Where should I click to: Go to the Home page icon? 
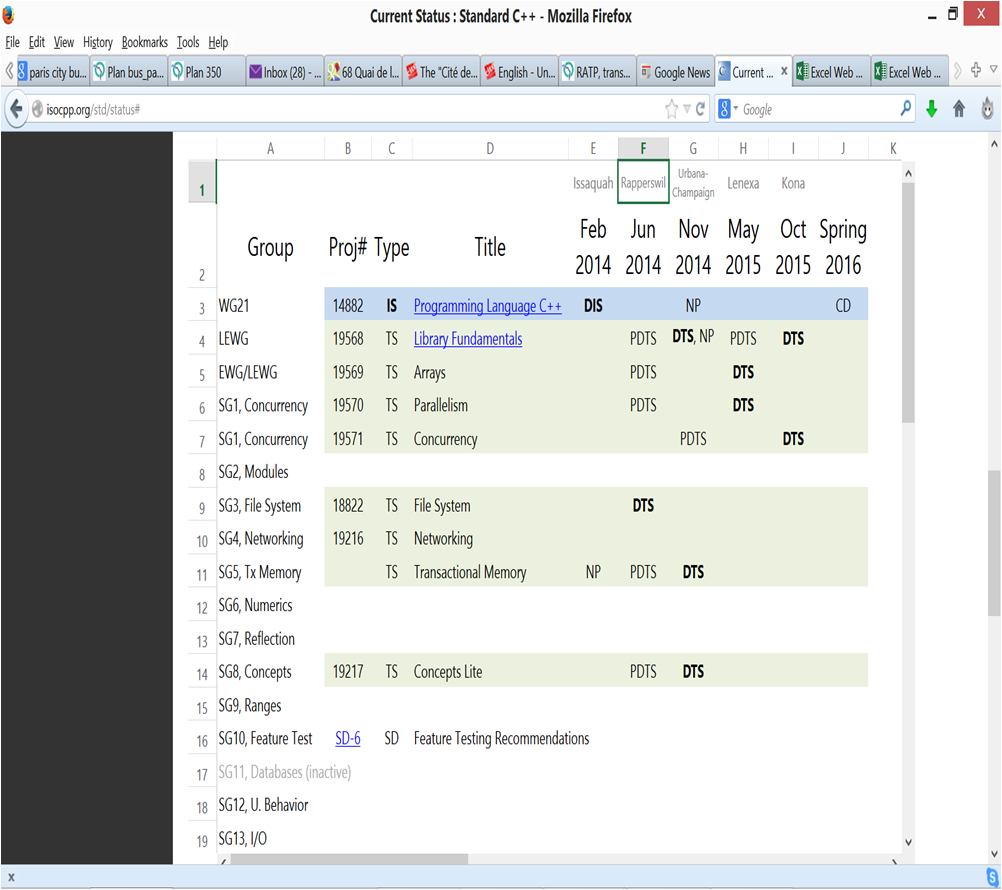click(x=959, y=109)
